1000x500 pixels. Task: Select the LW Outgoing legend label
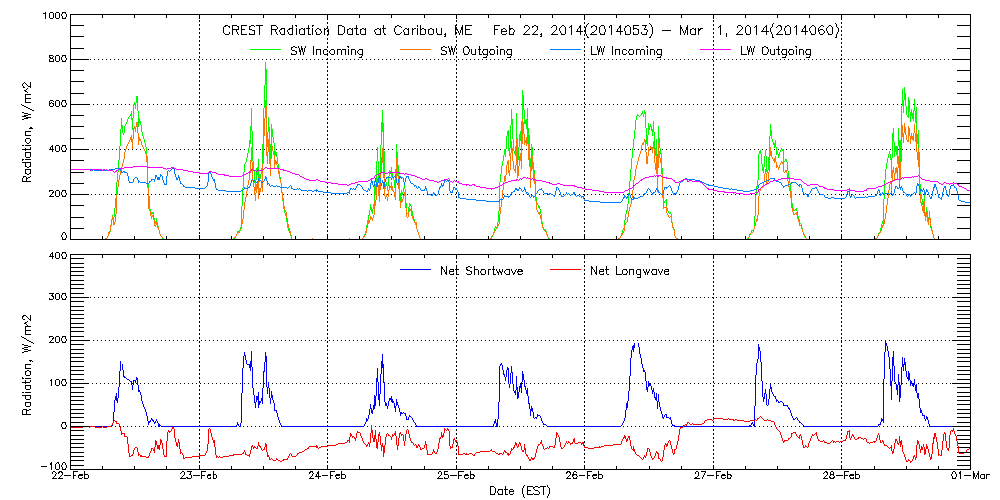[x=775, y=51]
